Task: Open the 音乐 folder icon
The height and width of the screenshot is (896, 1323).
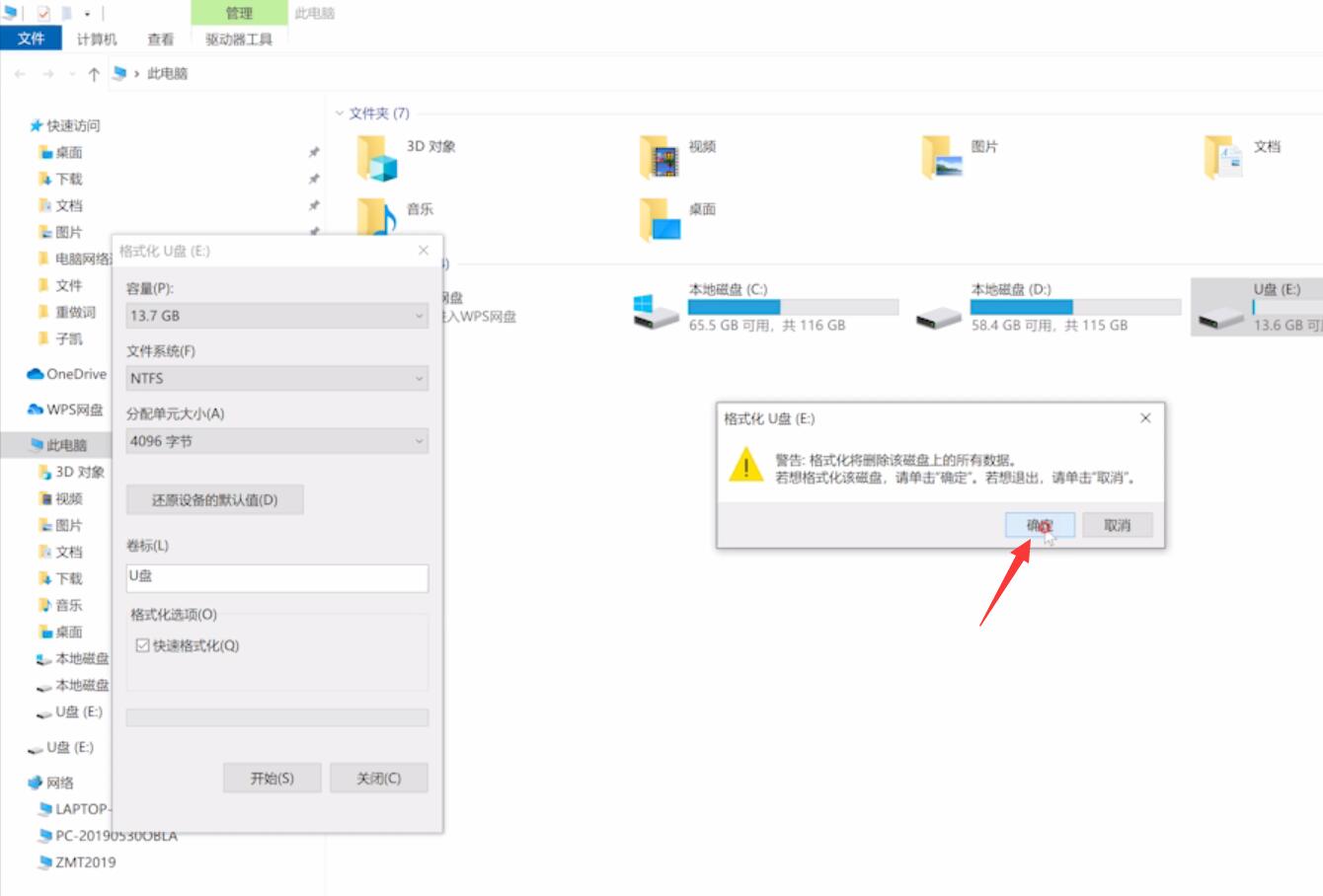Action: click(376, 219)
